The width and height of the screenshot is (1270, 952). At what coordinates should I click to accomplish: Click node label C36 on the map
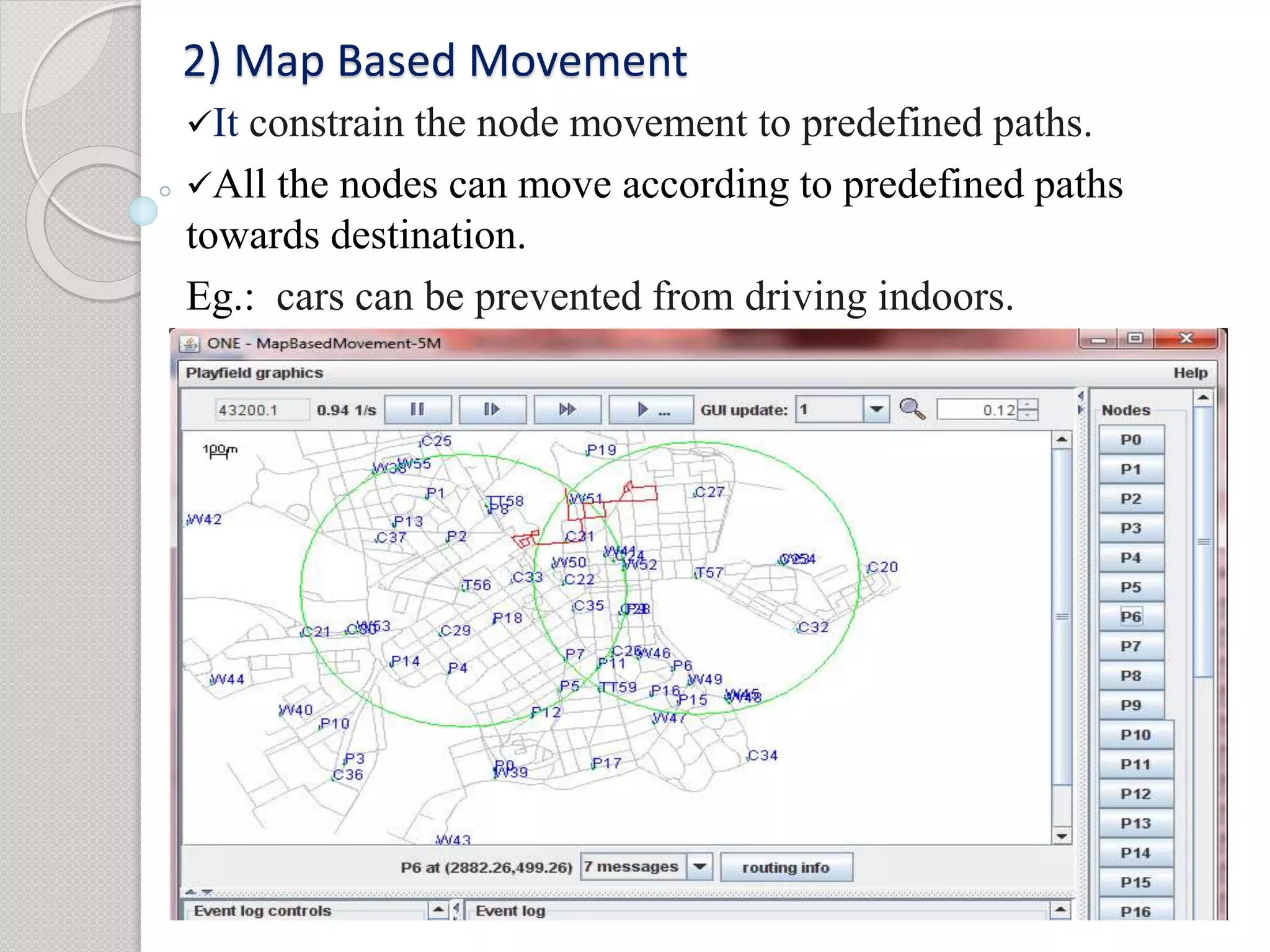[348, 775]
